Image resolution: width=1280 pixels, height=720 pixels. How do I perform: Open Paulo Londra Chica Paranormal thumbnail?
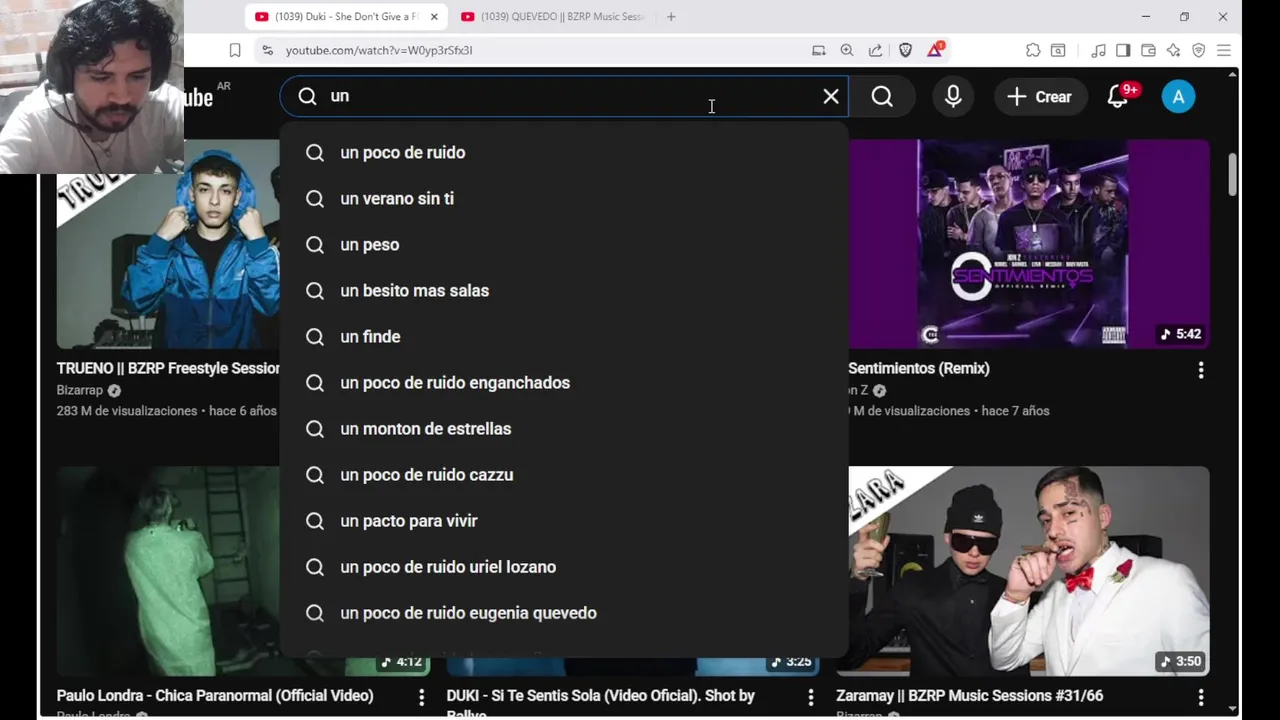168,571
